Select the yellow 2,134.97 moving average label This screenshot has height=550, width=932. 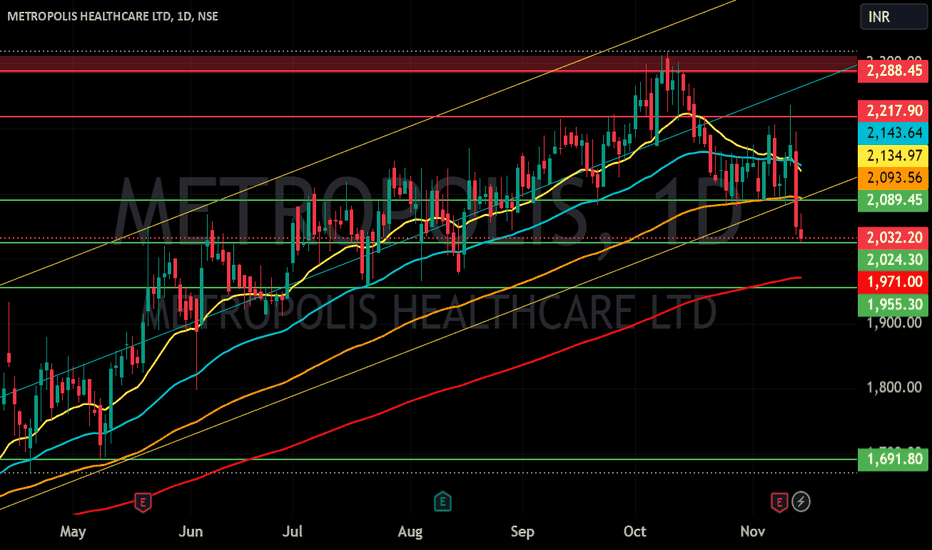click(893, 156)
